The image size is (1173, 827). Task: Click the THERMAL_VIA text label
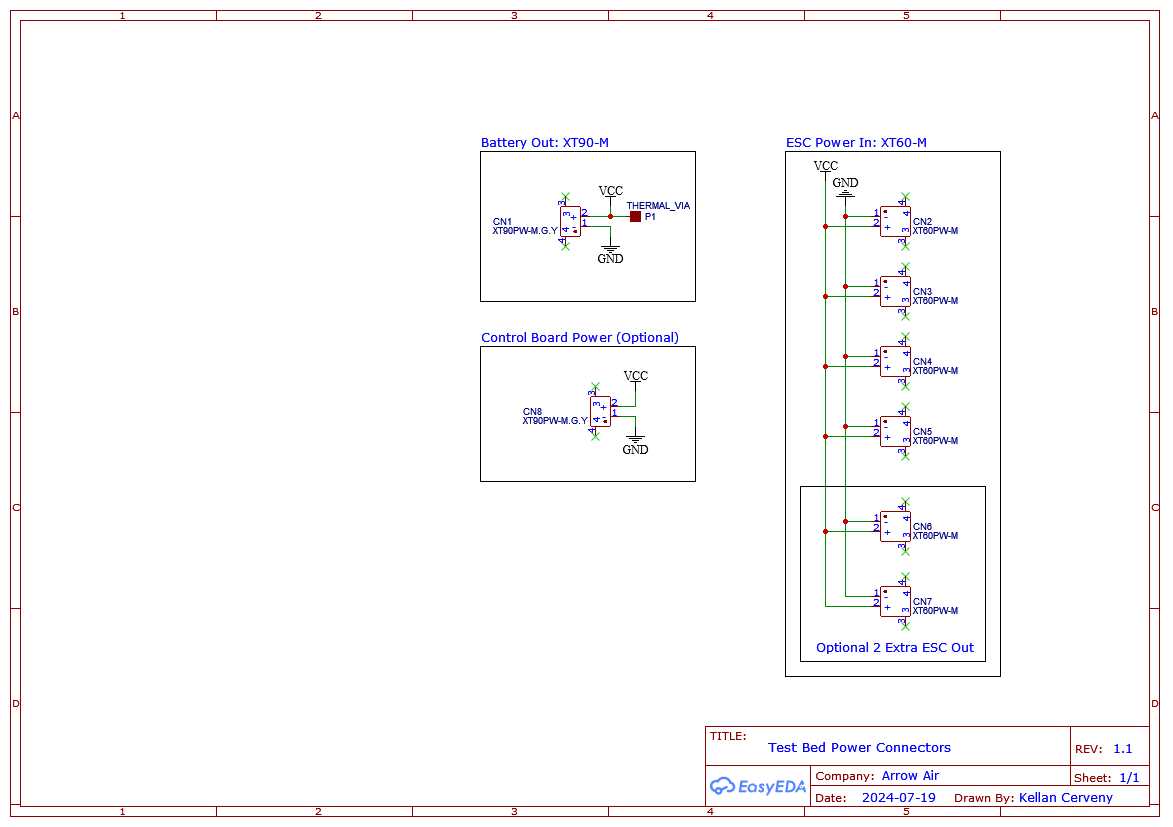[x=658, y=206]
